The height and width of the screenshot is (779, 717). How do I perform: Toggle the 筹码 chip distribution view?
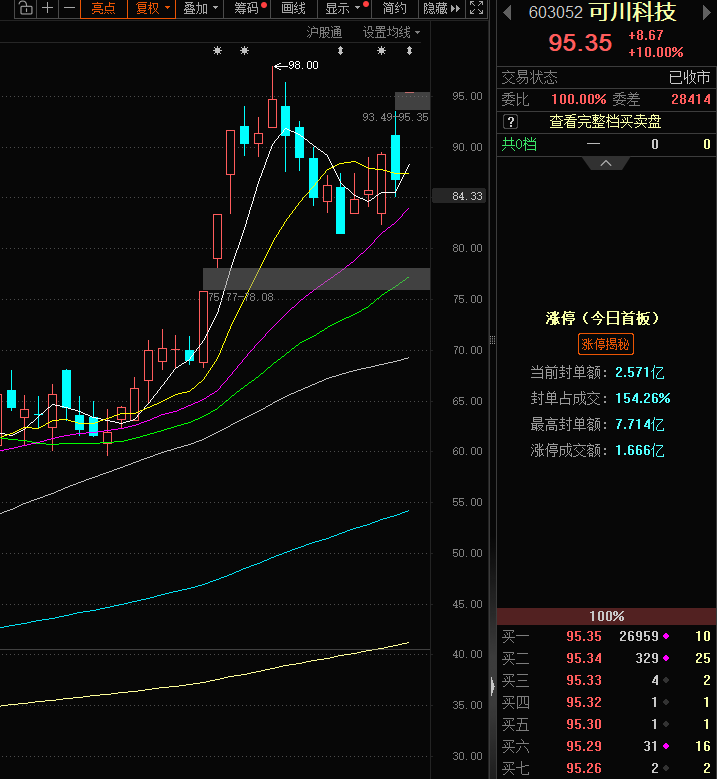pos(247,8)
